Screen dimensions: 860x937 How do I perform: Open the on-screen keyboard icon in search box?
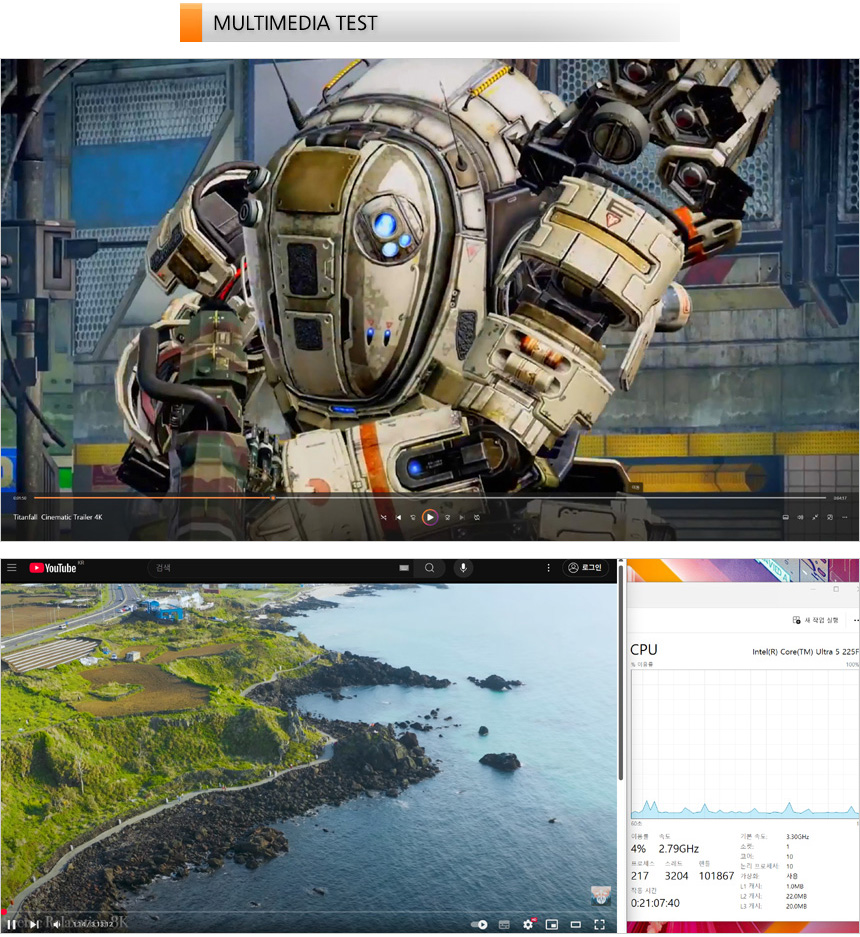(404, 568)
